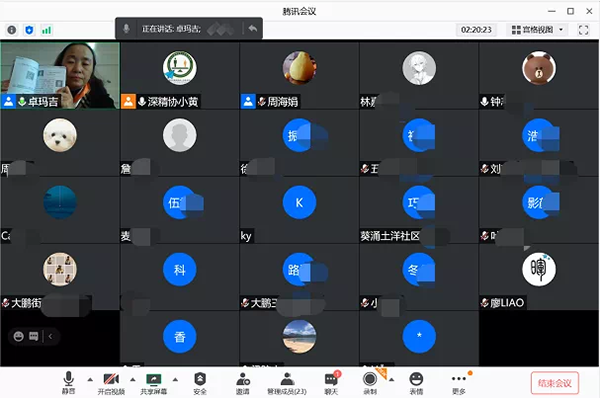Expand video options arrow
The image size is (600, 398).
tap(132, 380)
